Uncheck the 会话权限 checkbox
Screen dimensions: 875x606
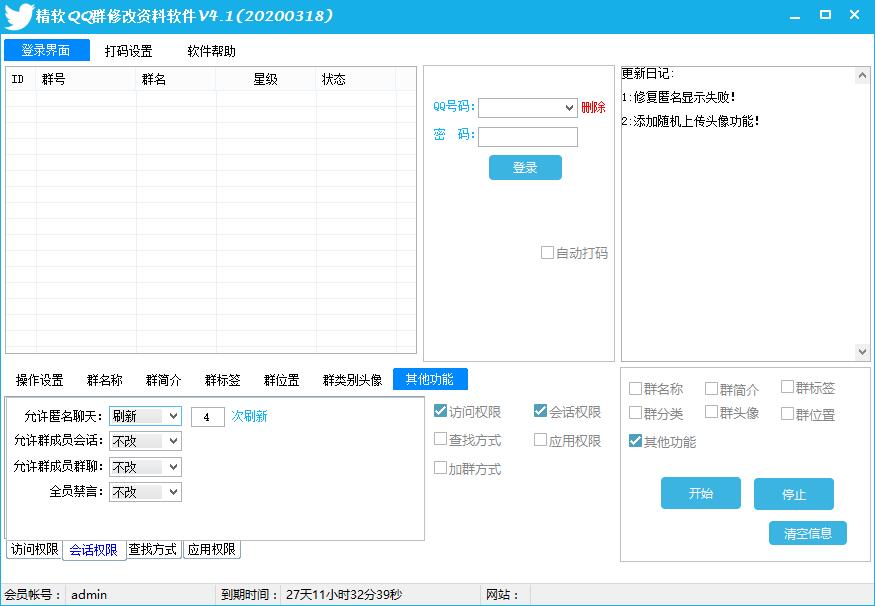(x=540, y=411)
